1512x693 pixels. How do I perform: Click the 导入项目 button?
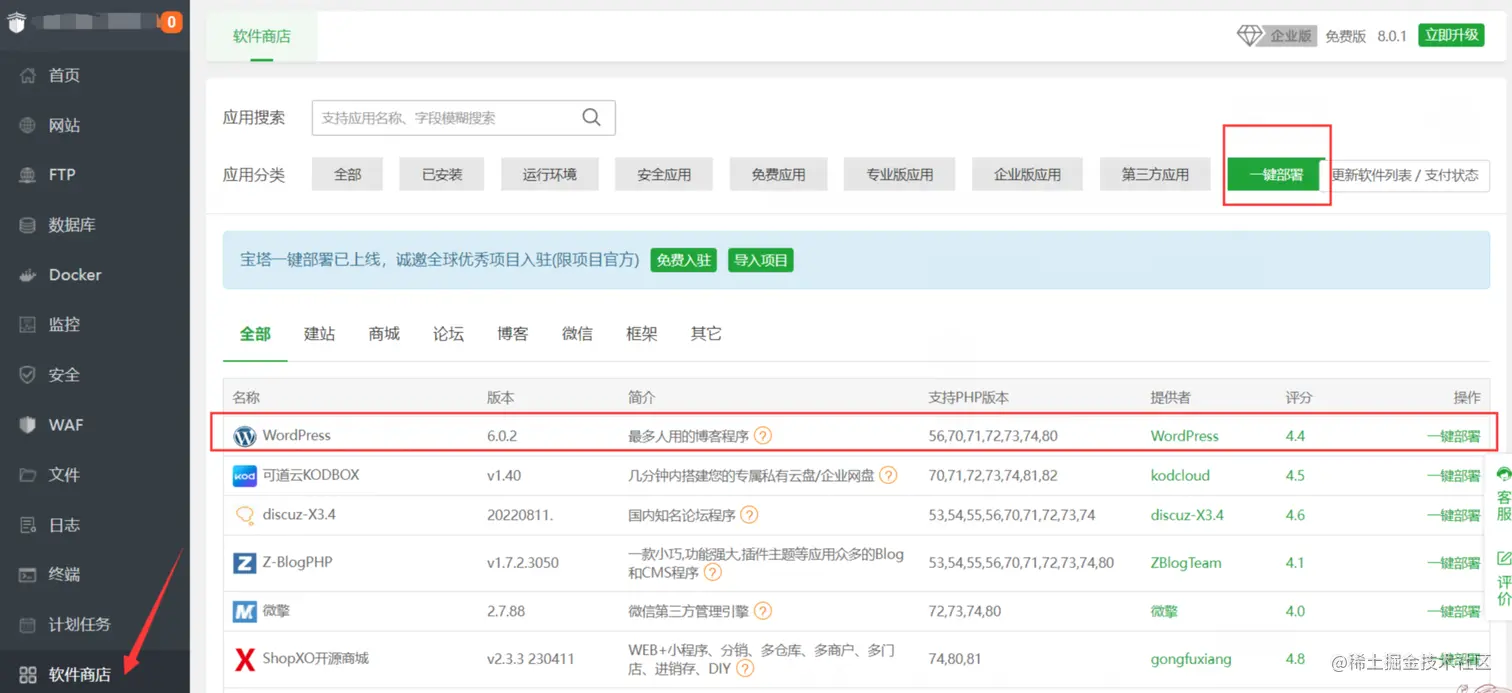pos(761,261)
